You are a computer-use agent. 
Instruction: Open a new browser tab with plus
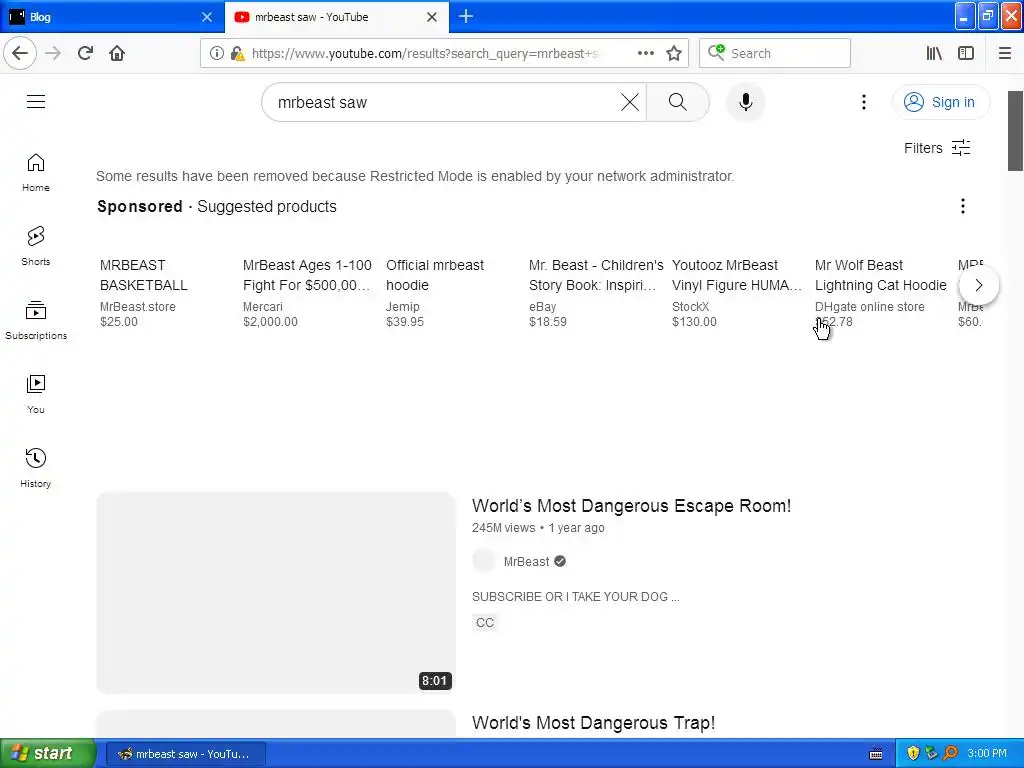pos(466,16)
